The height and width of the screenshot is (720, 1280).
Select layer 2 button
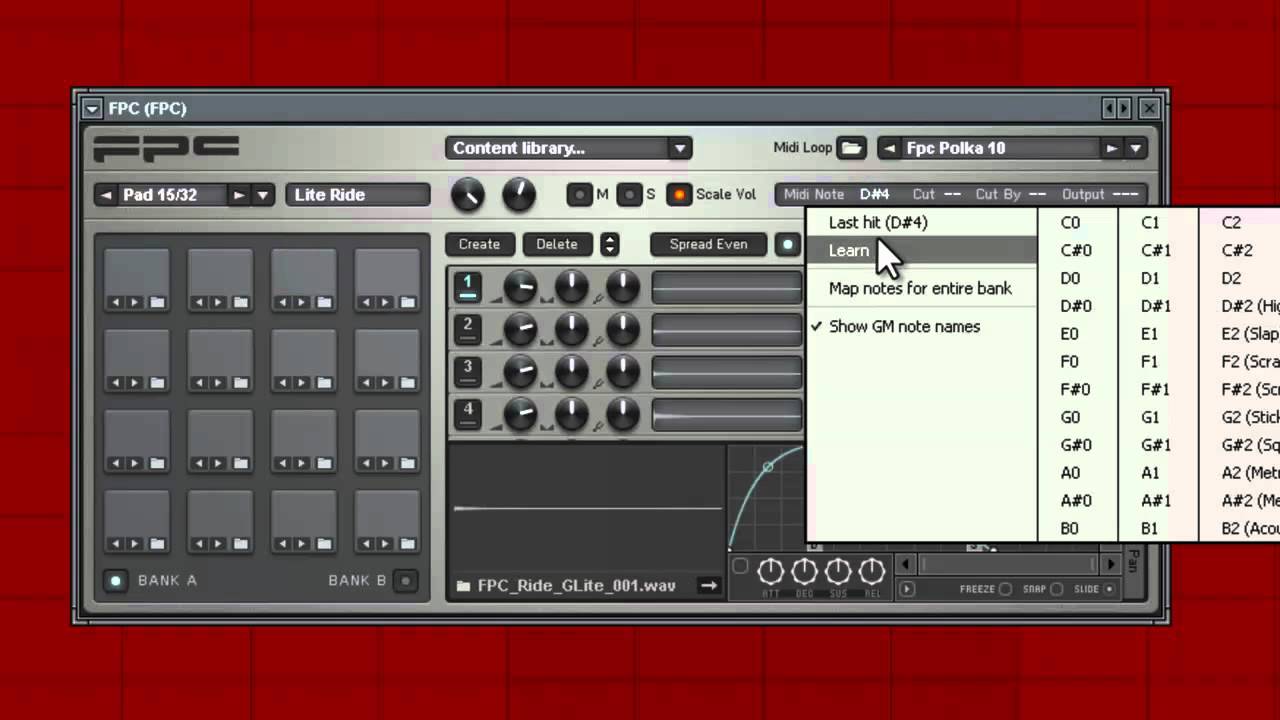pyautogui.click(x=467, y=330)
